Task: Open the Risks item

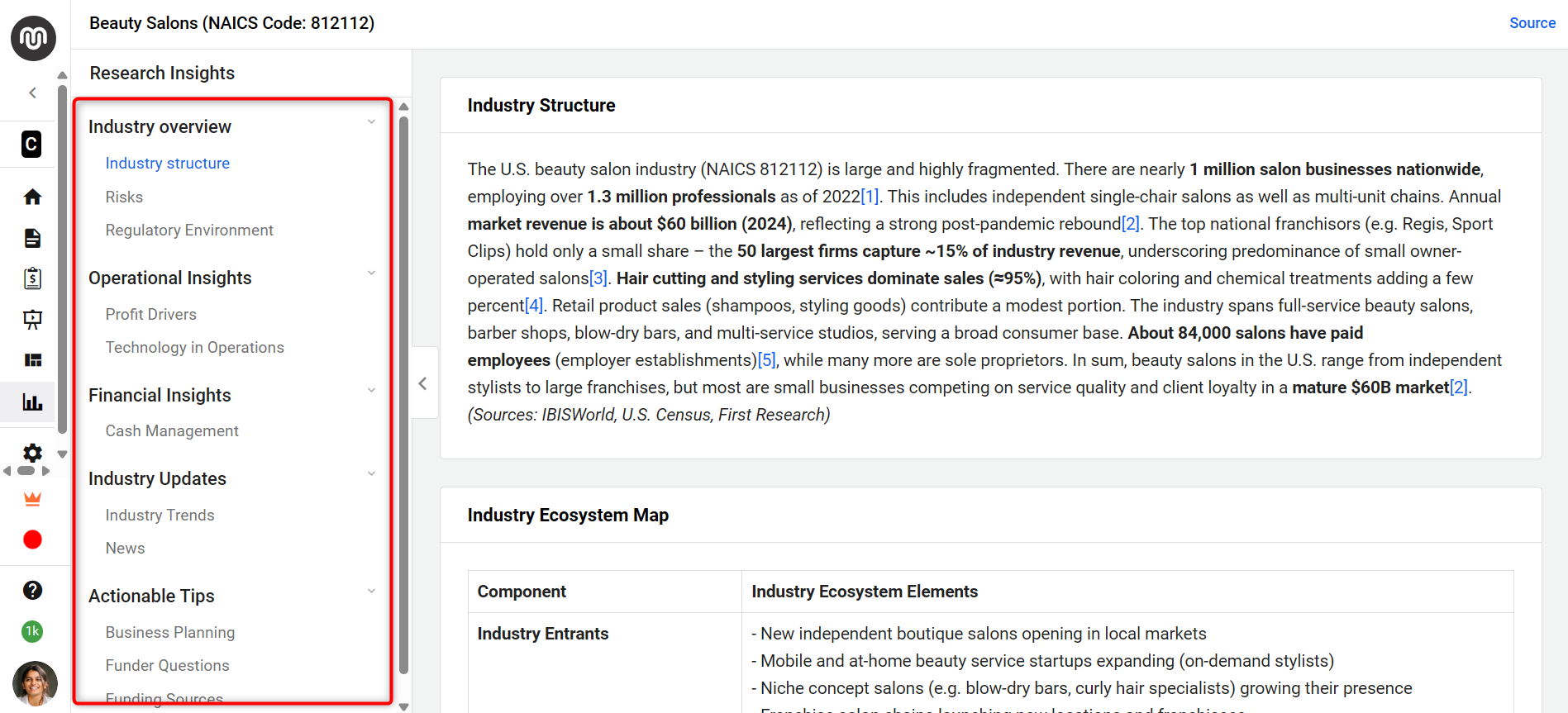Action: pyautogui.click(x=124, y=197)
